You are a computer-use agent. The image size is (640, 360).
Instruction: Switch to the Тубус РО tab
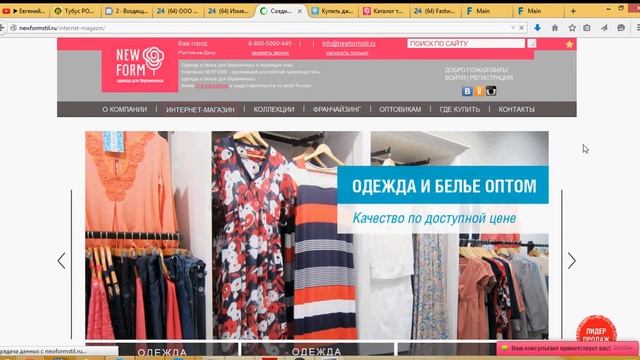(x=75, y=11)
